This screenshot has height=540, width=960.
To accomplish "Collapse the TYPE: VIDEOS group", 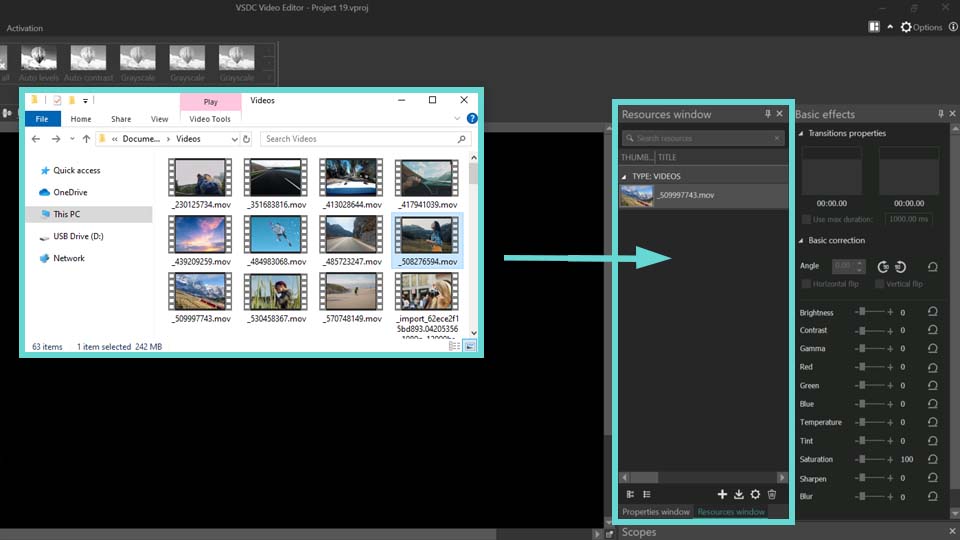I will pyautogui.click(x=624, y=176).
